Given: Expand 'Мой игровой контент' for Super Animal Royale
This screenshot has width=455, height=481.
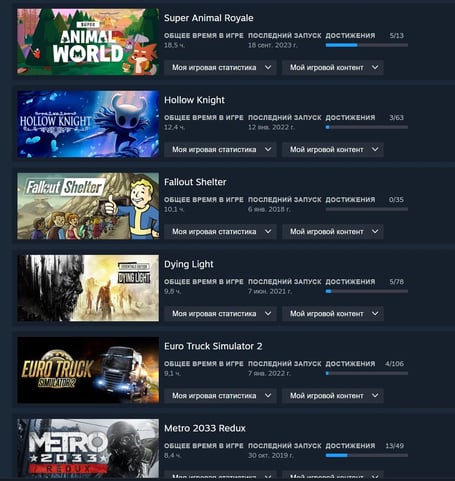Looking at the screenshot, I should (333, 68).
